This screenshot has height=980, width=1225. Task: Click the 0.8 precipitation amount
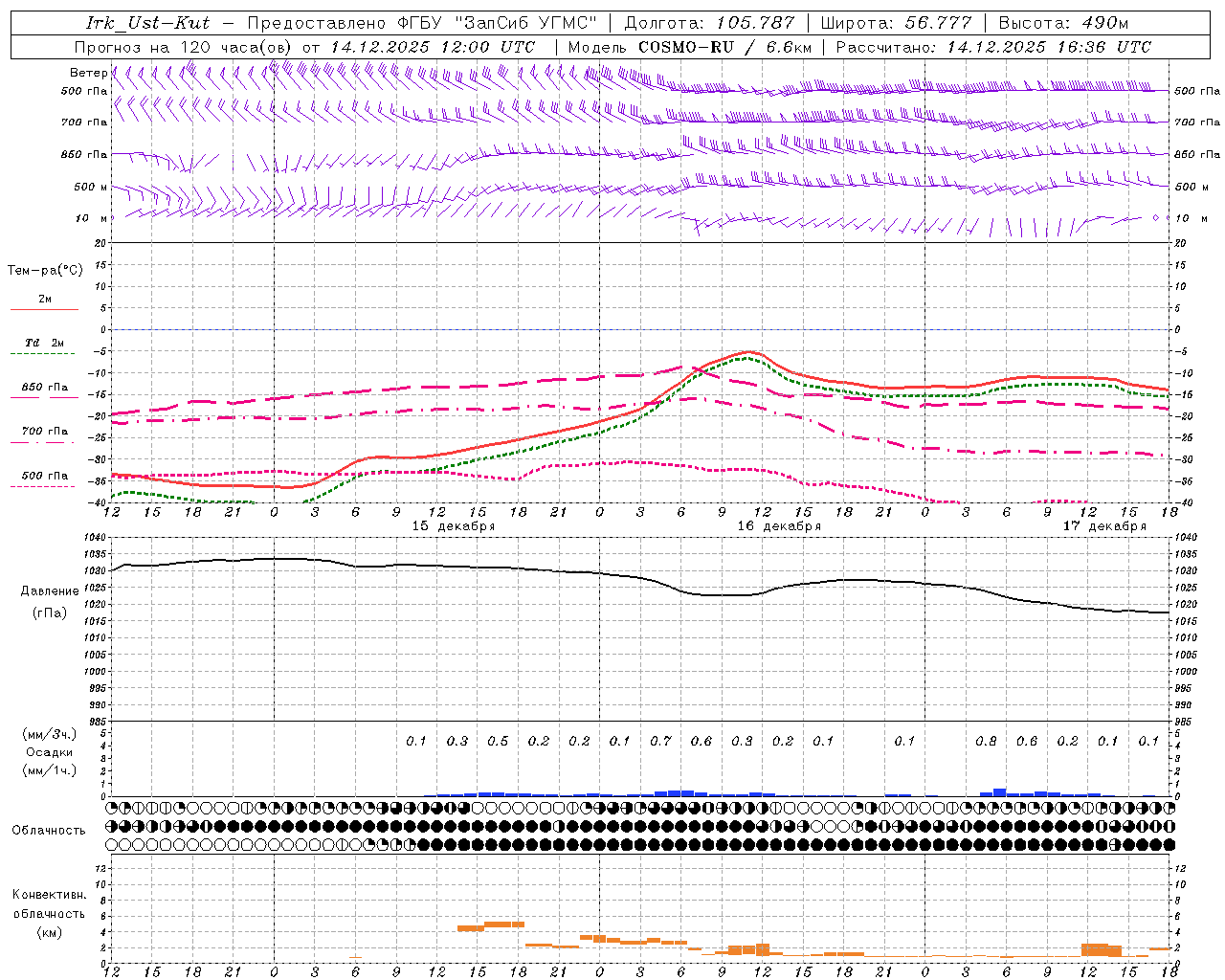click(986, 742)
